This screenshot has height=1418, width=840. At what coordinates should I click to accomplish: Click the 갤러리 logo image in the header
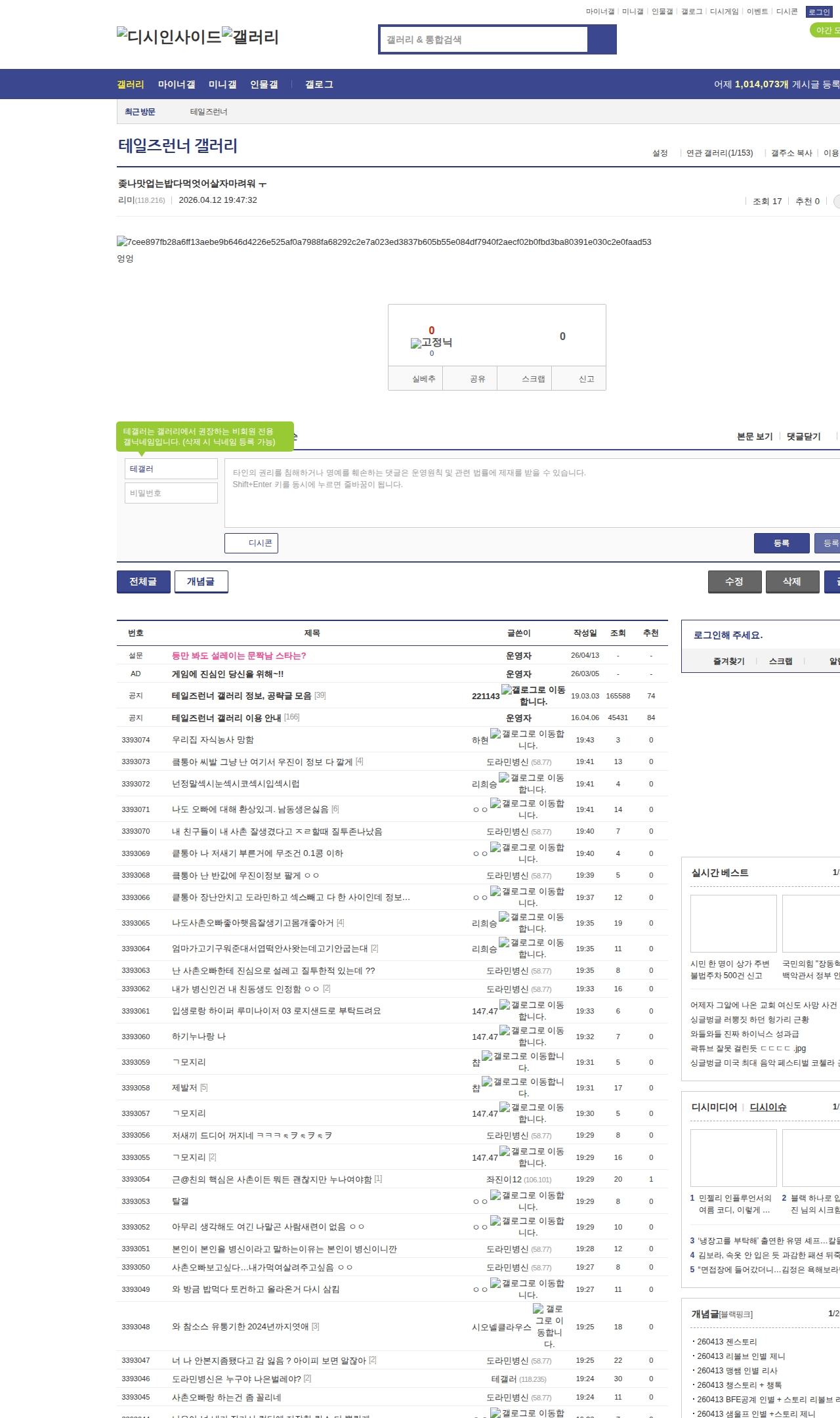tap(250, 36)
